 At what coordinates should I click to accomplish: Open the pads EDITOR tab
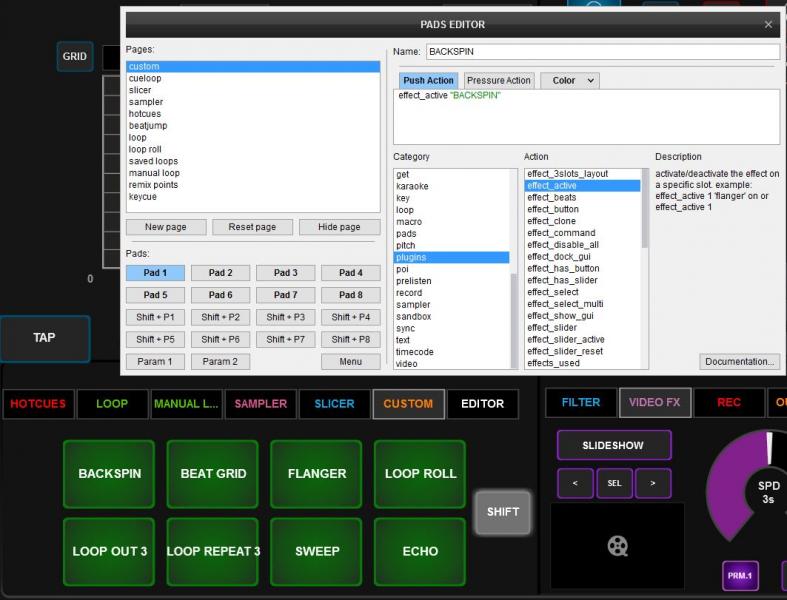coord(482,404)
